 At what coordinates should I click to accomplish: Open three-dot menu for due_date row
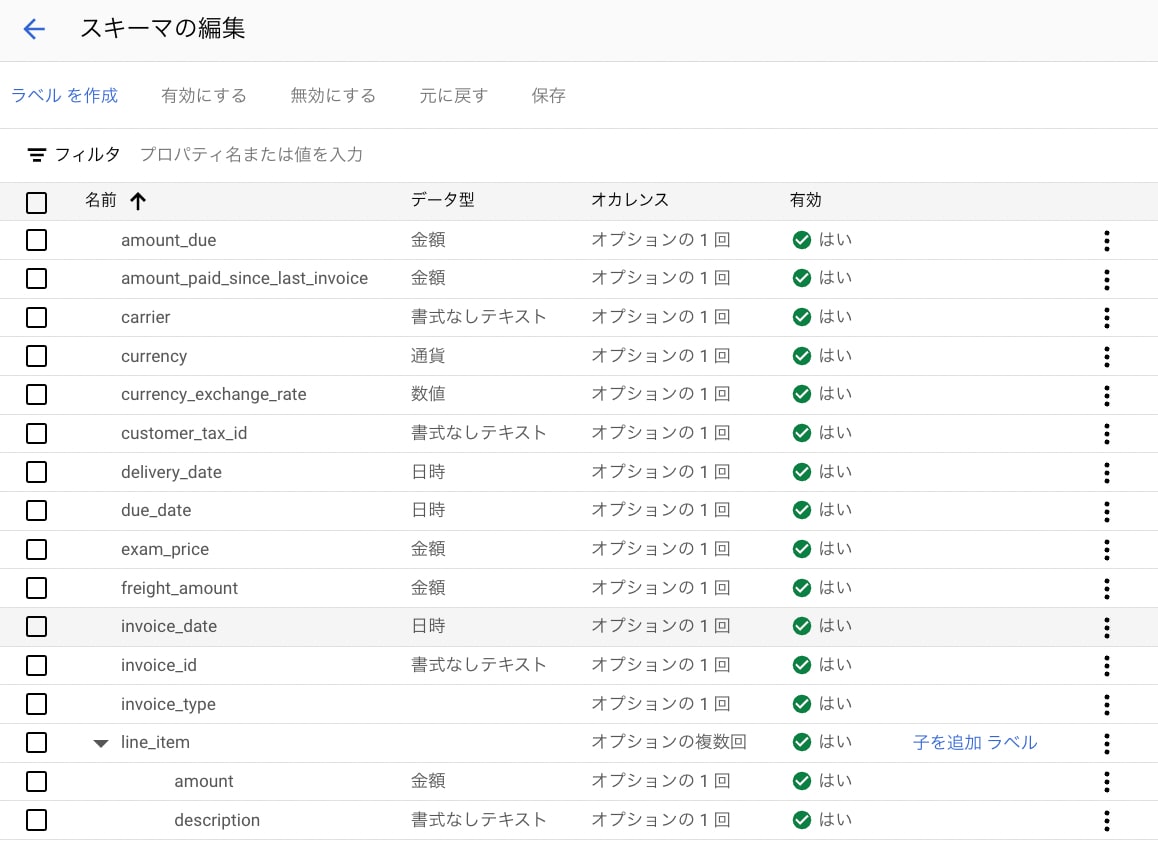coord(1106,512)
